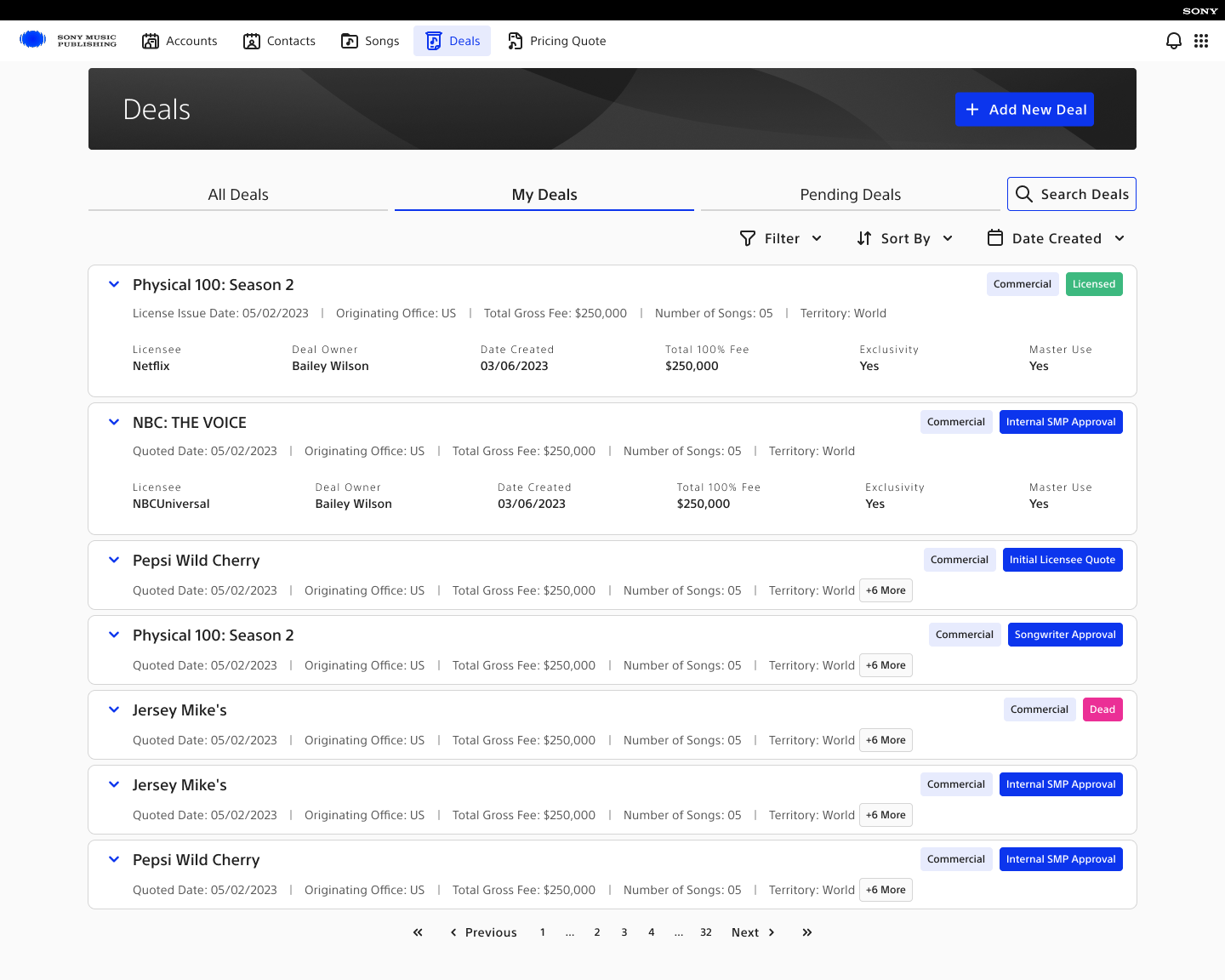Viewport: 1225px width, 980px height.
Task: Click the calendar icon beside Date Created
Action: (x=995, y=238)
